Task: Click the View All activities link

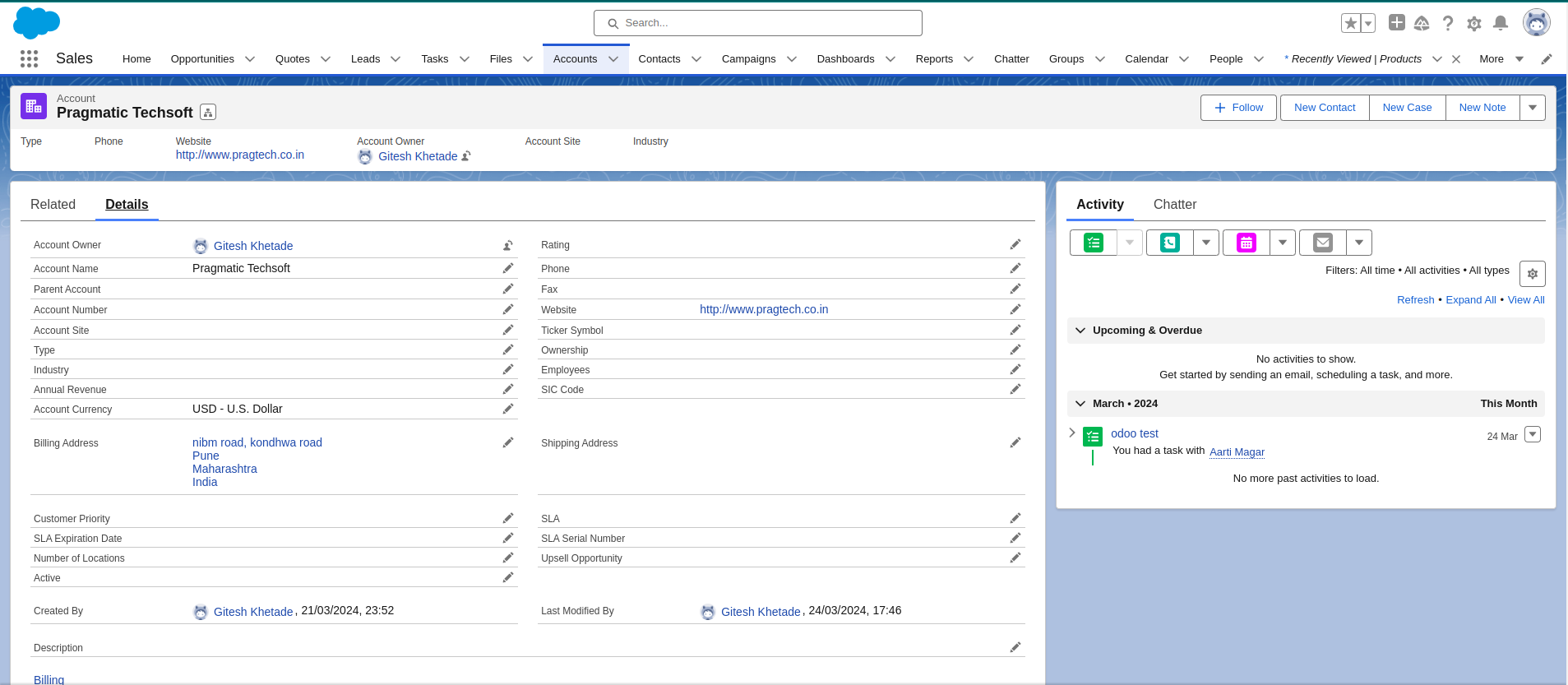Action: coord(1526,300)
